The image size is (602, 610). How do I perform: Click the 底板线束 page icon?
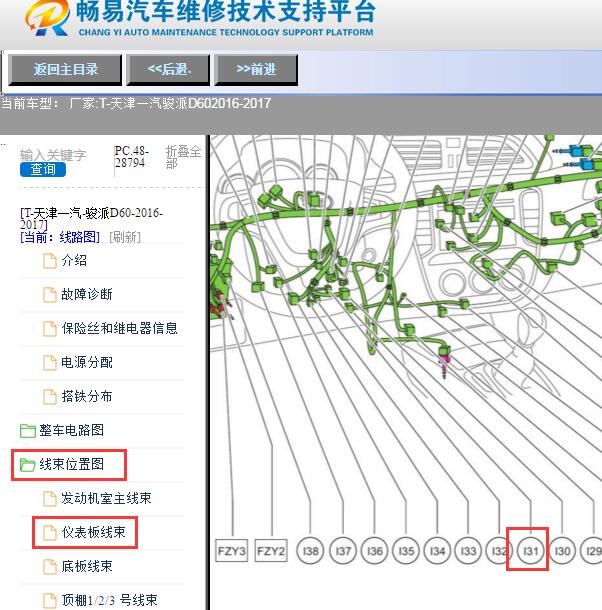click(49, 567)
